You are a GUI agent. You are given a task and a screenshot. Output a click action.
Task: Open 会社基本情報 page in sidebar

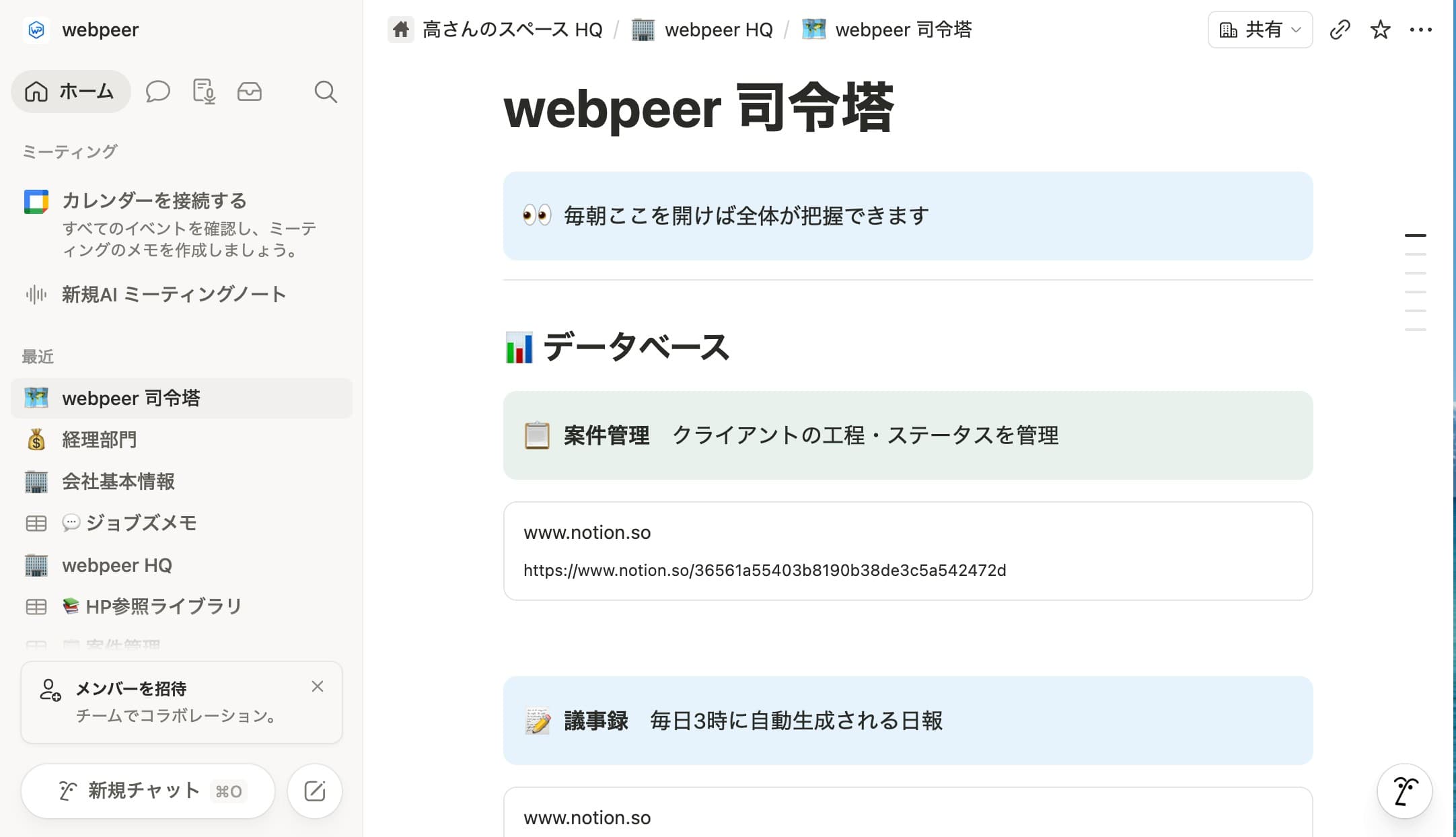pyautogui.click(x=182, y=481)
